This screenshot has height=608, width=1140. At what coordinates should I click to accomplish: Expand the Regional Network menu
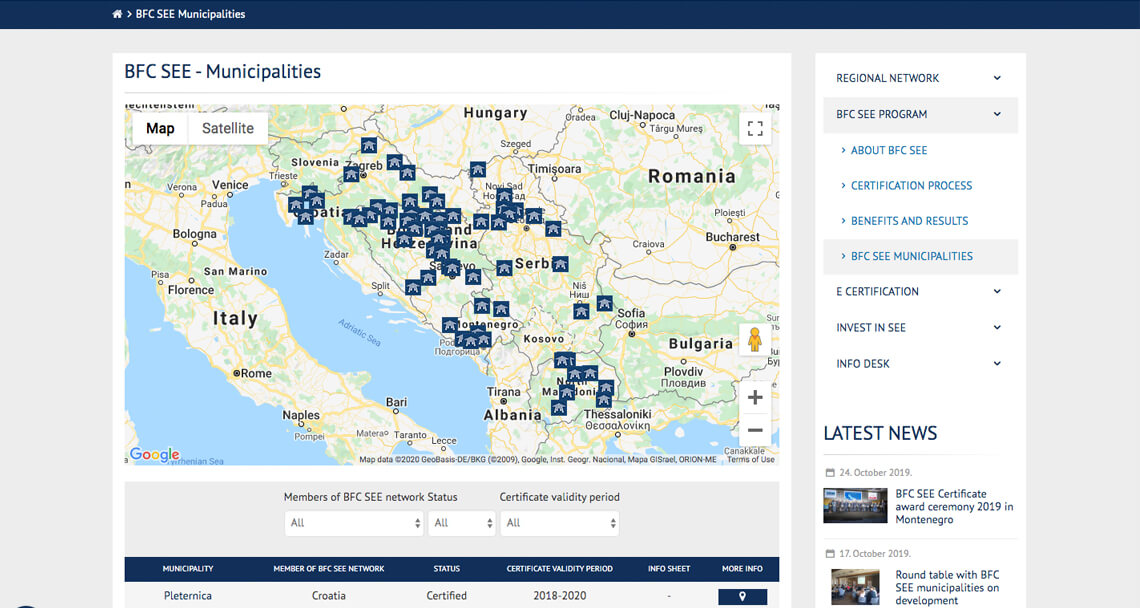click(x=920, y=78)
